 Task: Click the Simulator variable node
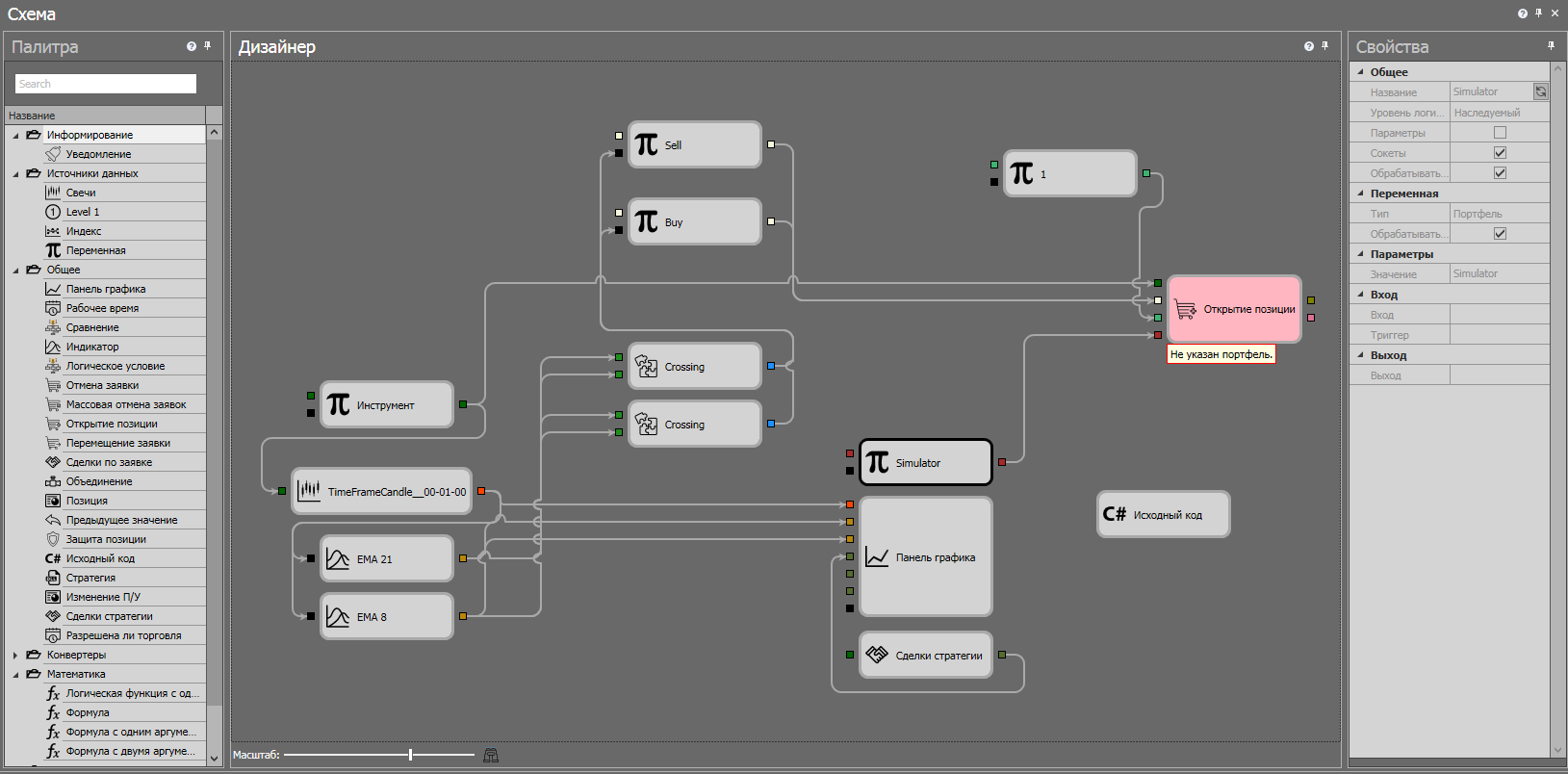[x=925, y=463]
